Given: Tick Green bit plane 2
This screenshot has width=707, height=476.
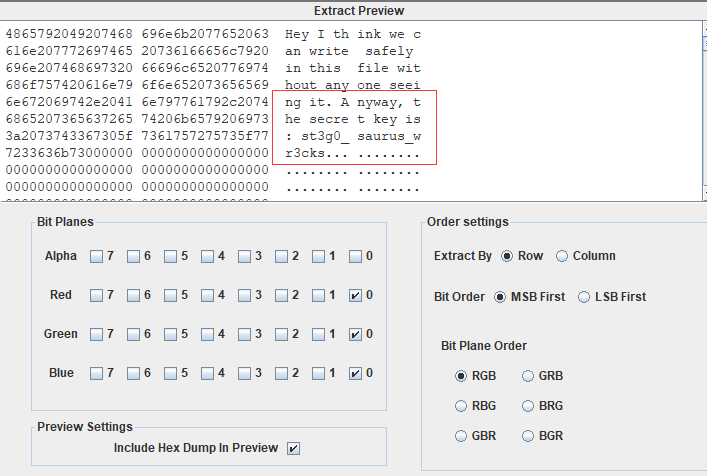Looking at the screenshot, I should coord(281,334).
